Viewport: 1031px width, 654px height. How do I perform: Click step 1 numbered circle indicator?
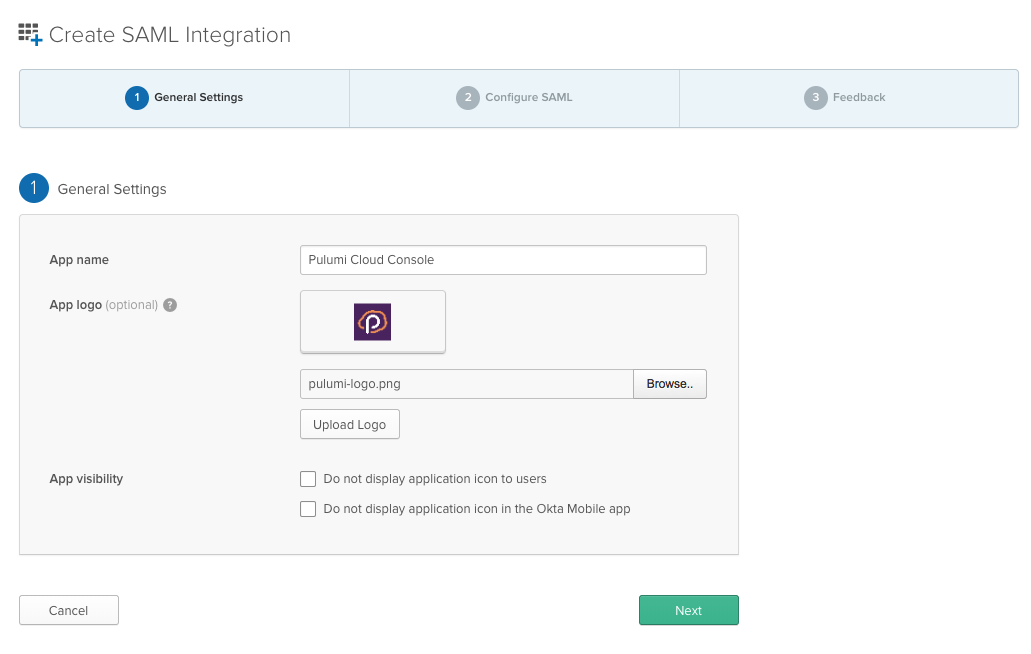click(136, 97)
